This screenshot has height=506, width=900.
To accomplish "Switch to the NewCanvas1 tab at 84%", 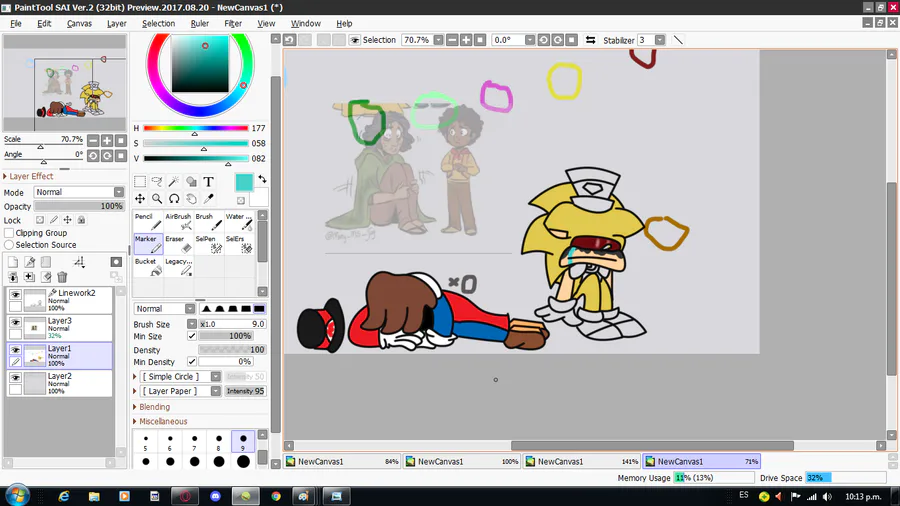I will 342,461.
